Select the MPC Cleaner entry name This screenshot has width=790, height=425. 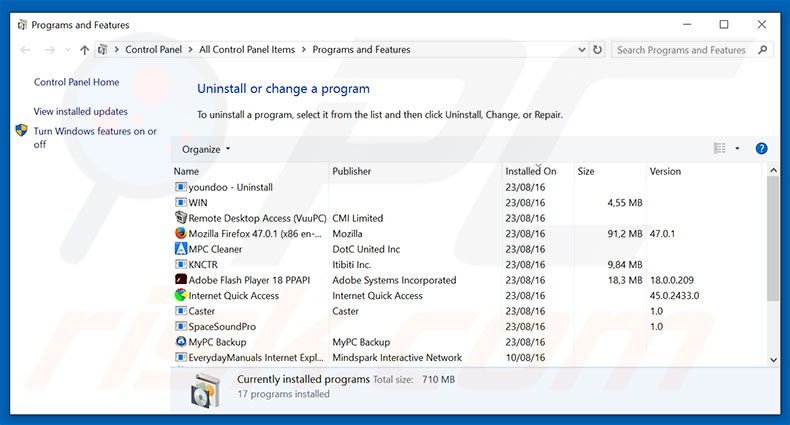(215, 249)
